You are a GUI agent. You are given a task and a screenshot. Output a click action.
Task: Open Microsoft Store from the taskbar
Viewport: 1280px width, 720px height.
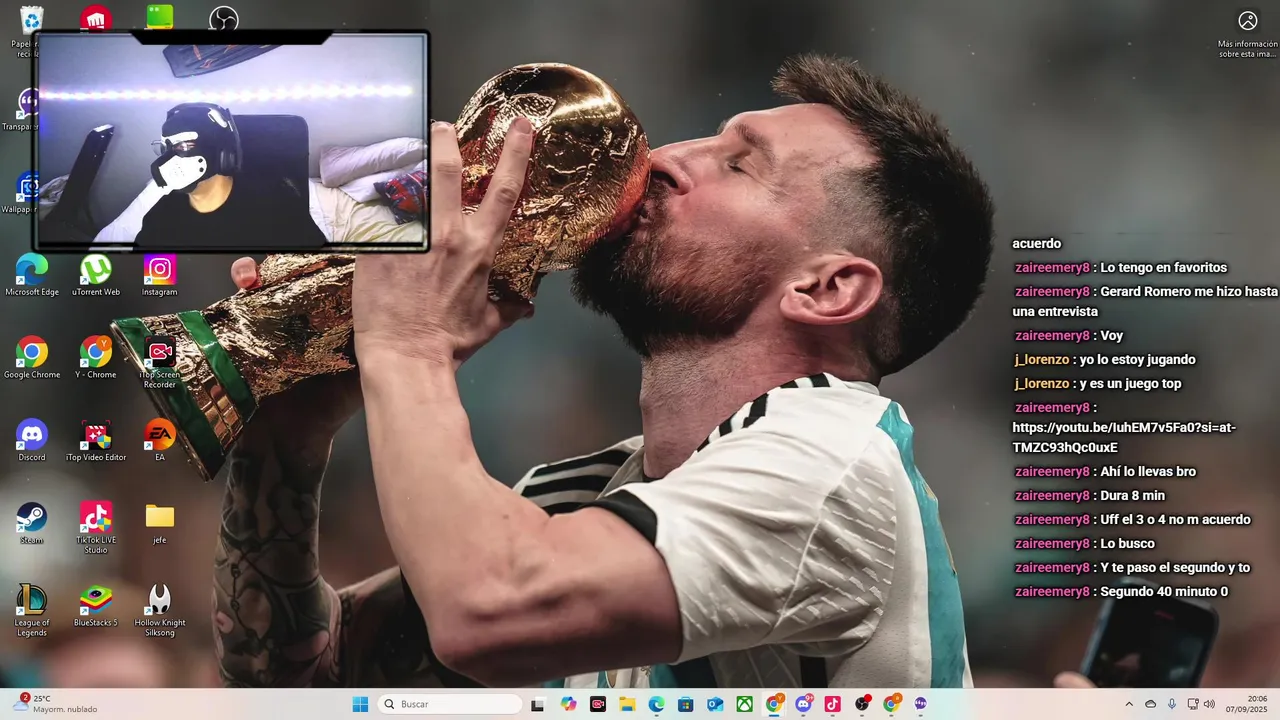point(685,704)
